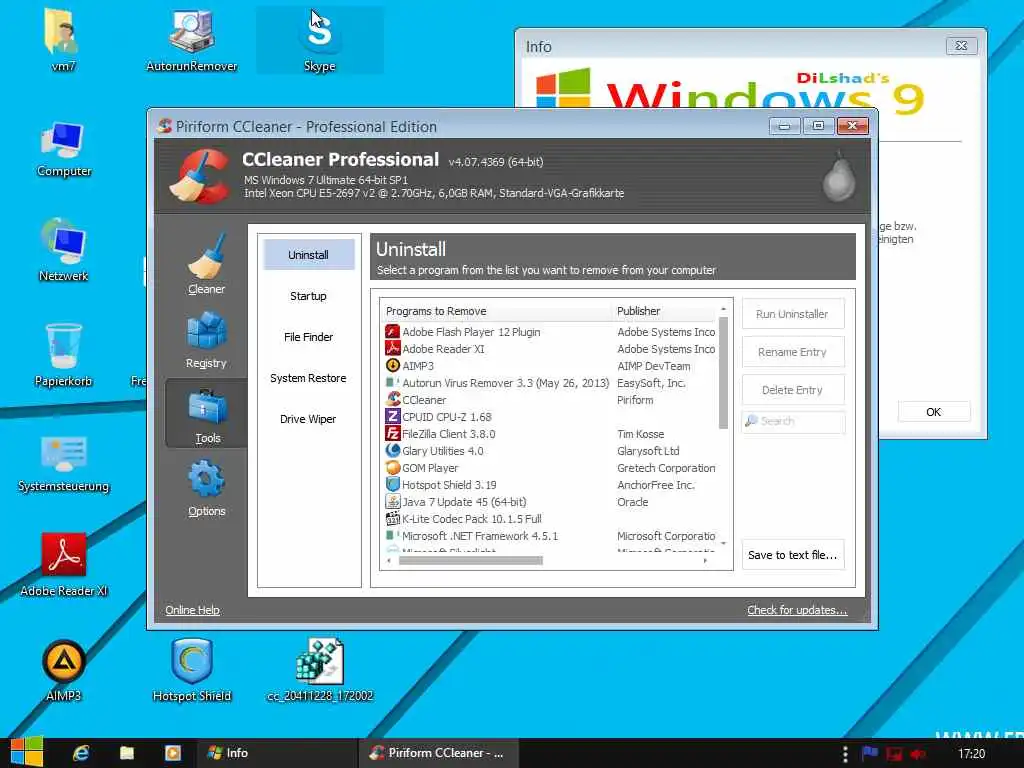Select Adobe Reader XI icon in program list
The image size is (1024, 768).
[392, 349]
